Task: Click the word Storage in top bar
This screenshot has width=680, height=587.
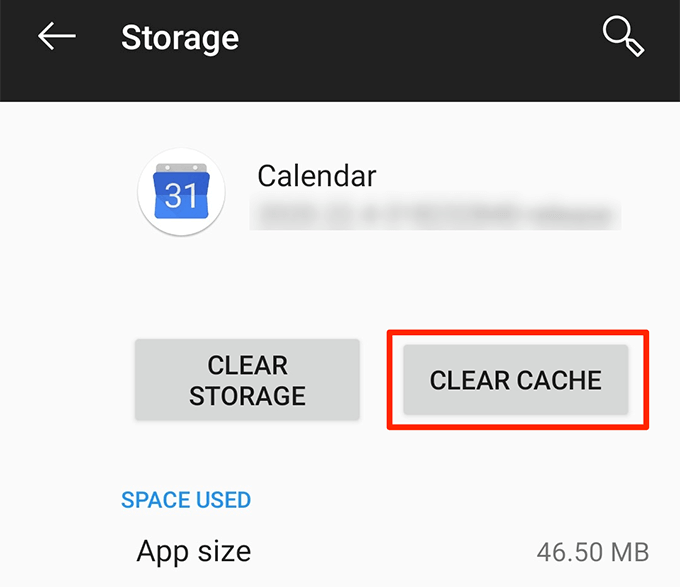Action: point(180,38)
